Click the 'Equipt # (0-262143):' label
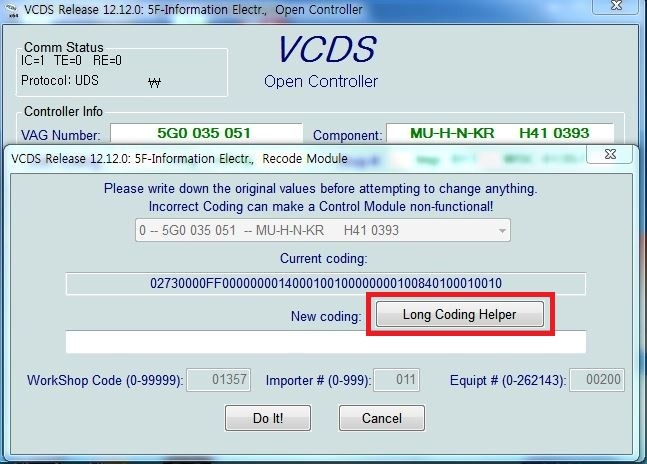The image size is (647, 464). pyautogui.click(x=508, y=380)
